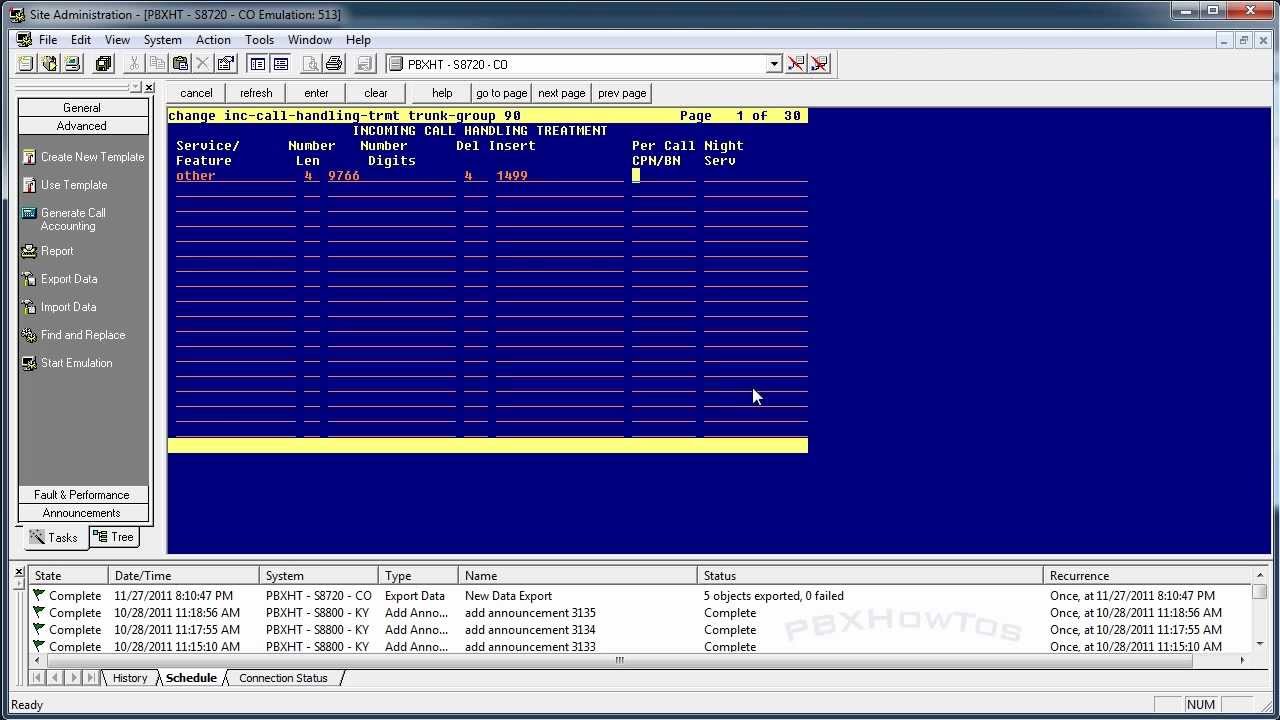Viewport: 1280px width, 720px height.
Task: Click the Per Call CPN/BN field in 'other' row
Action: (x=664, y=176)
